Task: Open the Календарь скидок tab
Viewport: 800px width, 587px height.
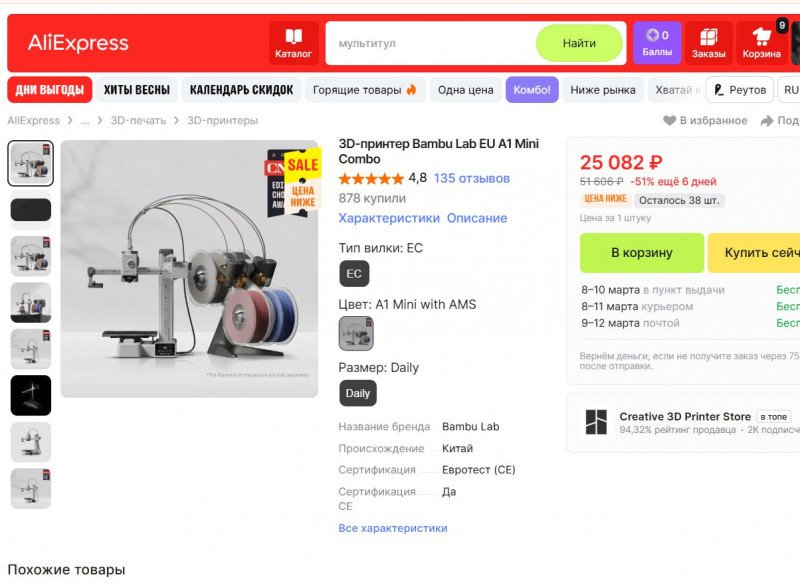Action: tap(241, 90)
